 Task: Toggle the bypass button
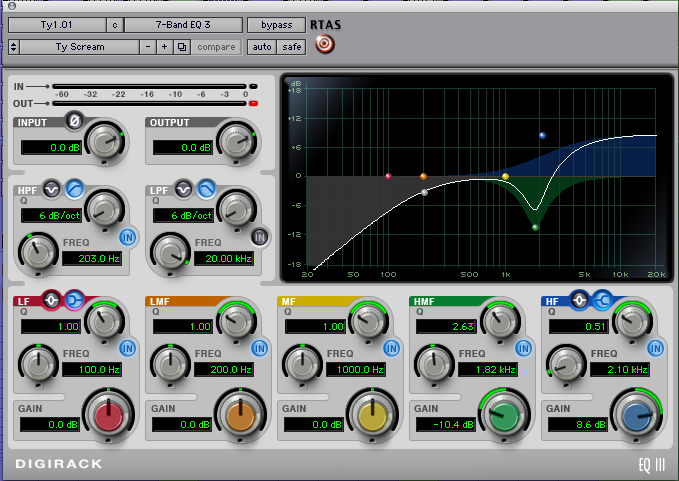click(x=276, y=25)
